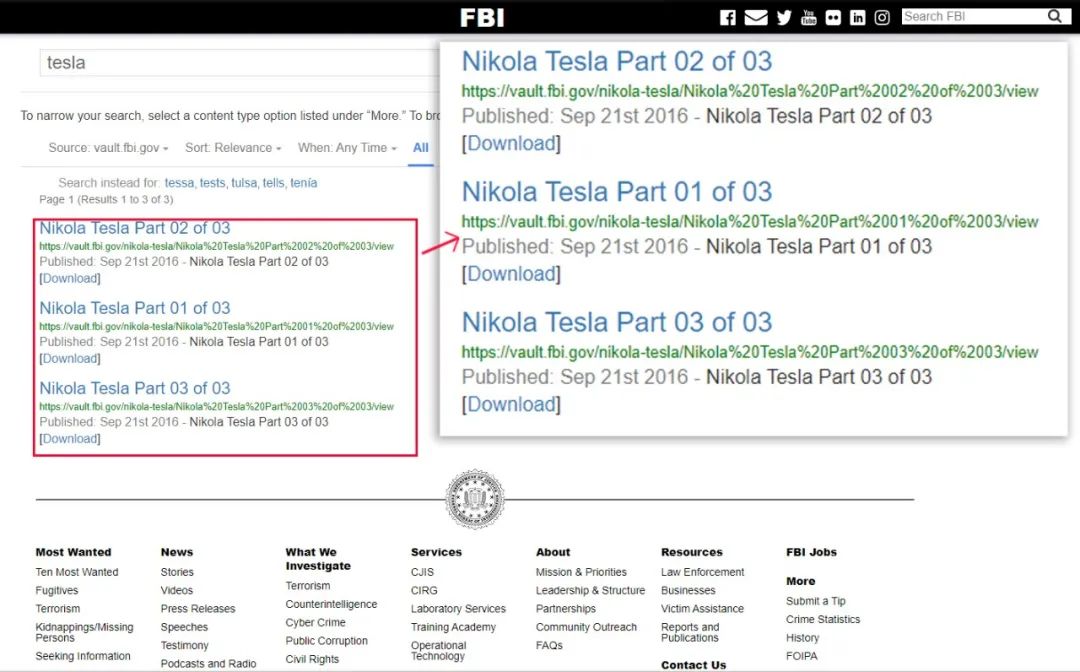The image size is (1080, 672).
Task: Open Laboratory Services footer link
Action: 458,609
